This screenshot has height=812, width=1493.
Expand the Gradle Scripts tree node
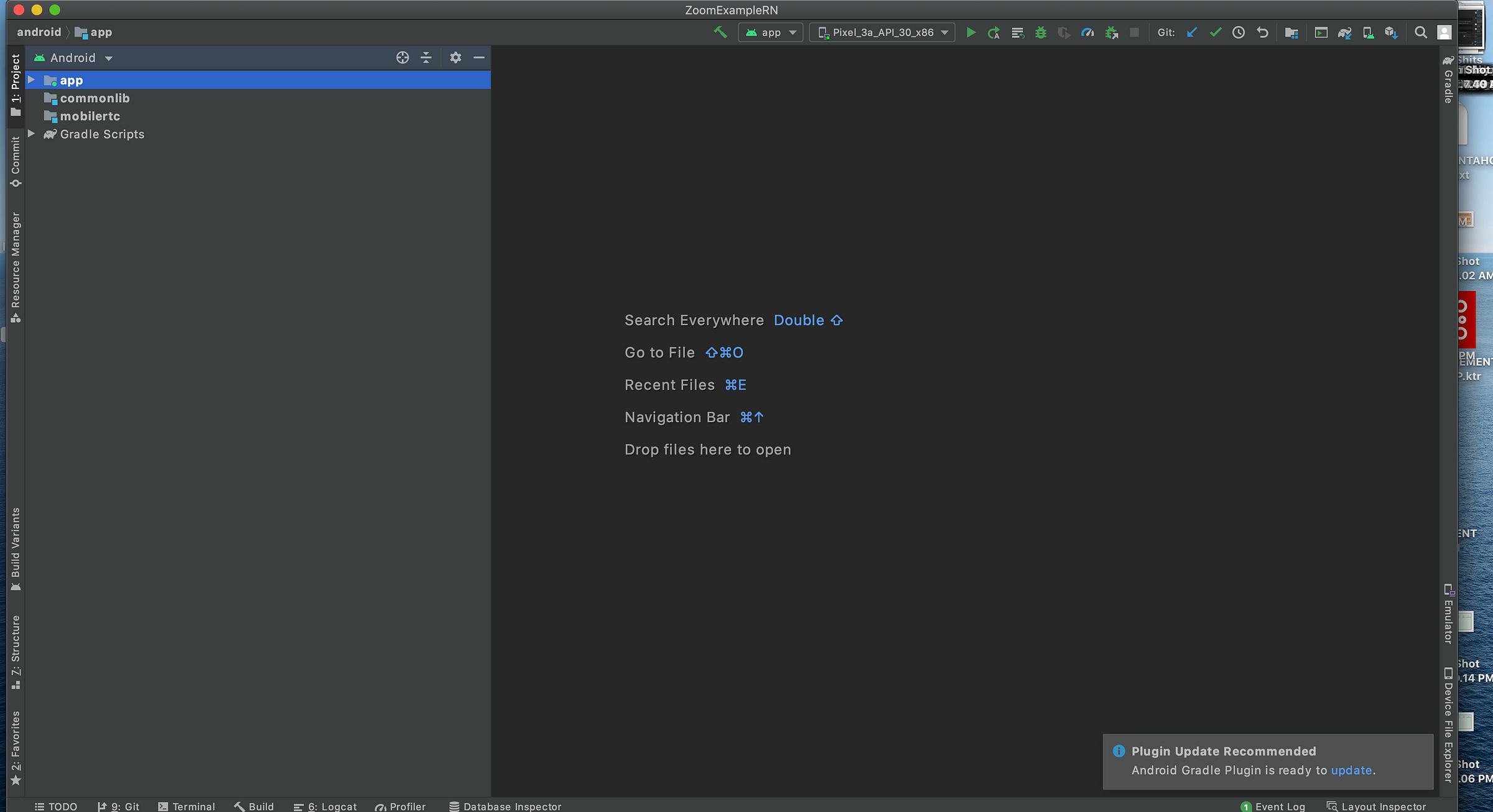point(31,134)
